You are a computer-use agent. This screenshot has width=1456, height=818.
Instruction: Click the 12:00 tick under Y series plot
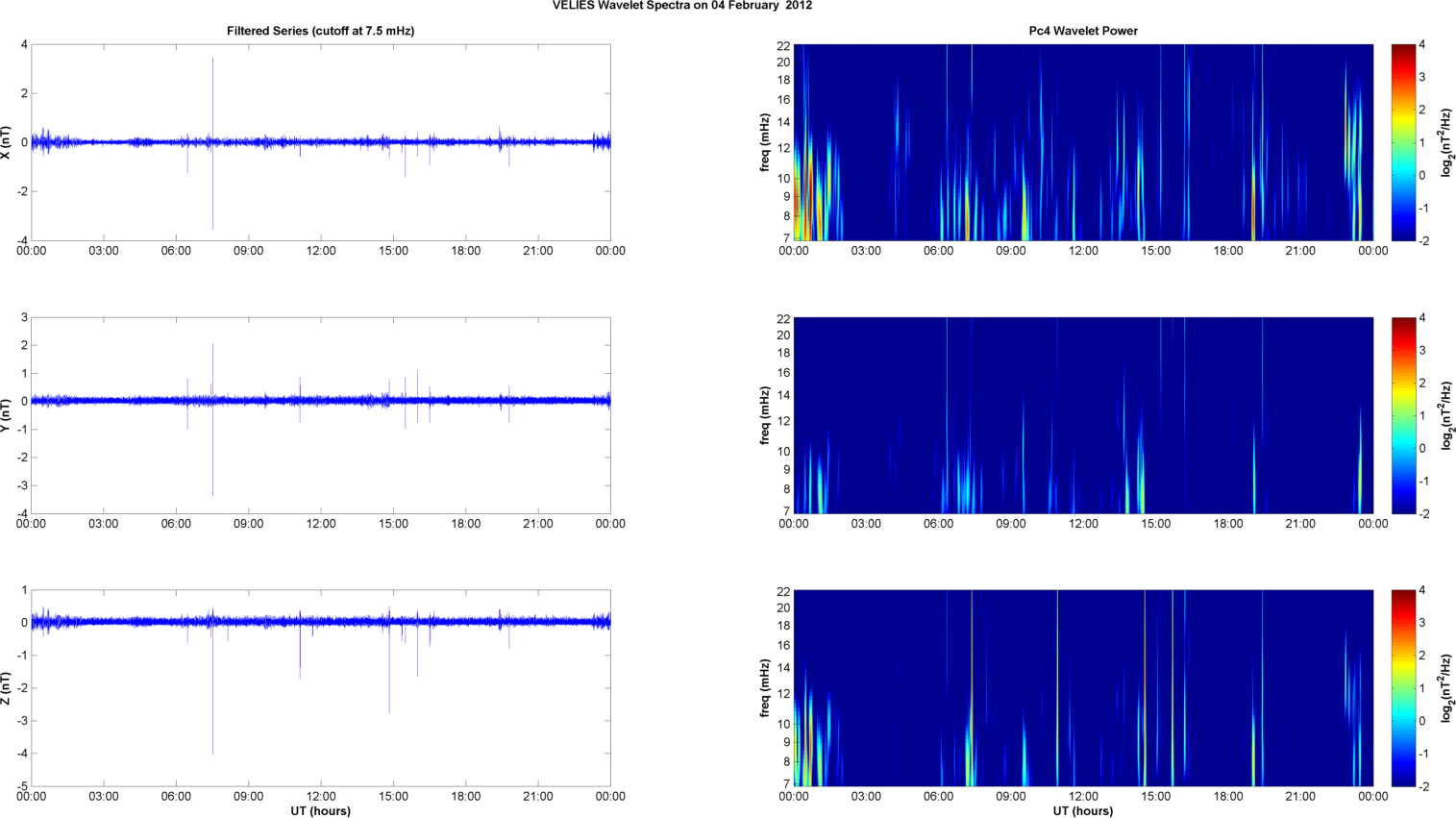point(321,524)
